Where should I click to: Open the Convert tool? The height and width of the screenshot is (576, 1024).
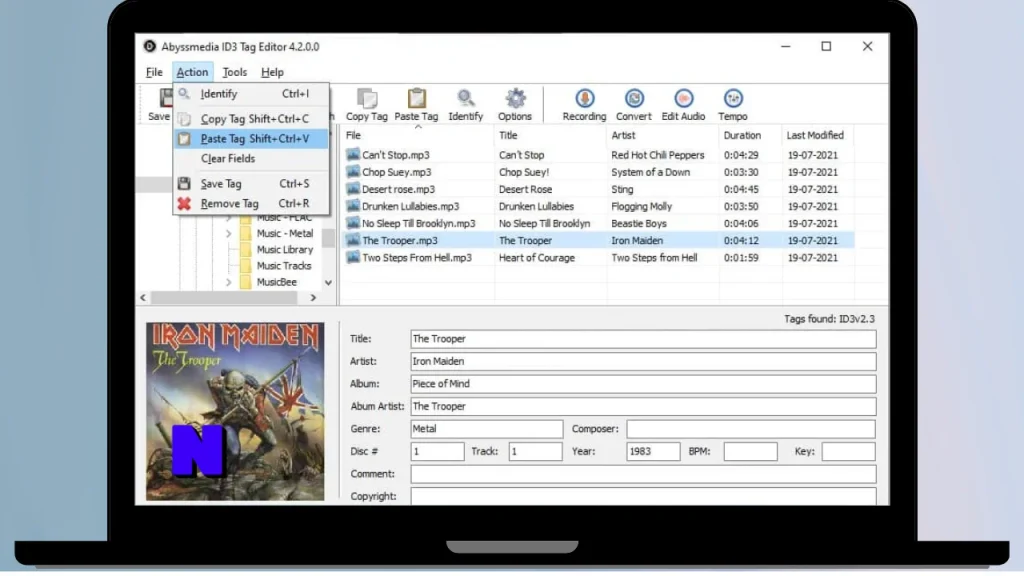point(634,99)
